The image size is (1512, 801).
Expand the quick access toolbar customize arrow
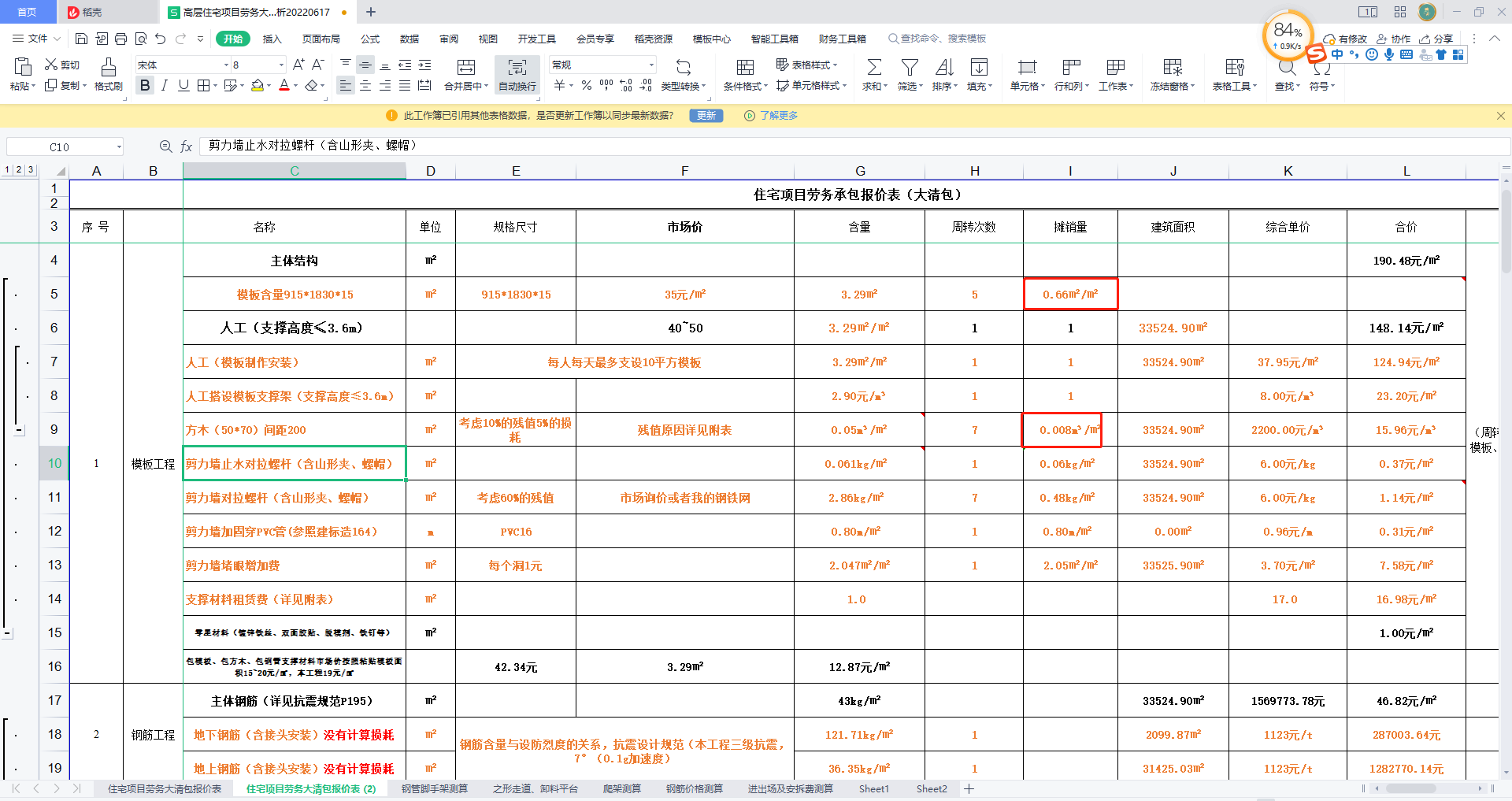[200, 39]
